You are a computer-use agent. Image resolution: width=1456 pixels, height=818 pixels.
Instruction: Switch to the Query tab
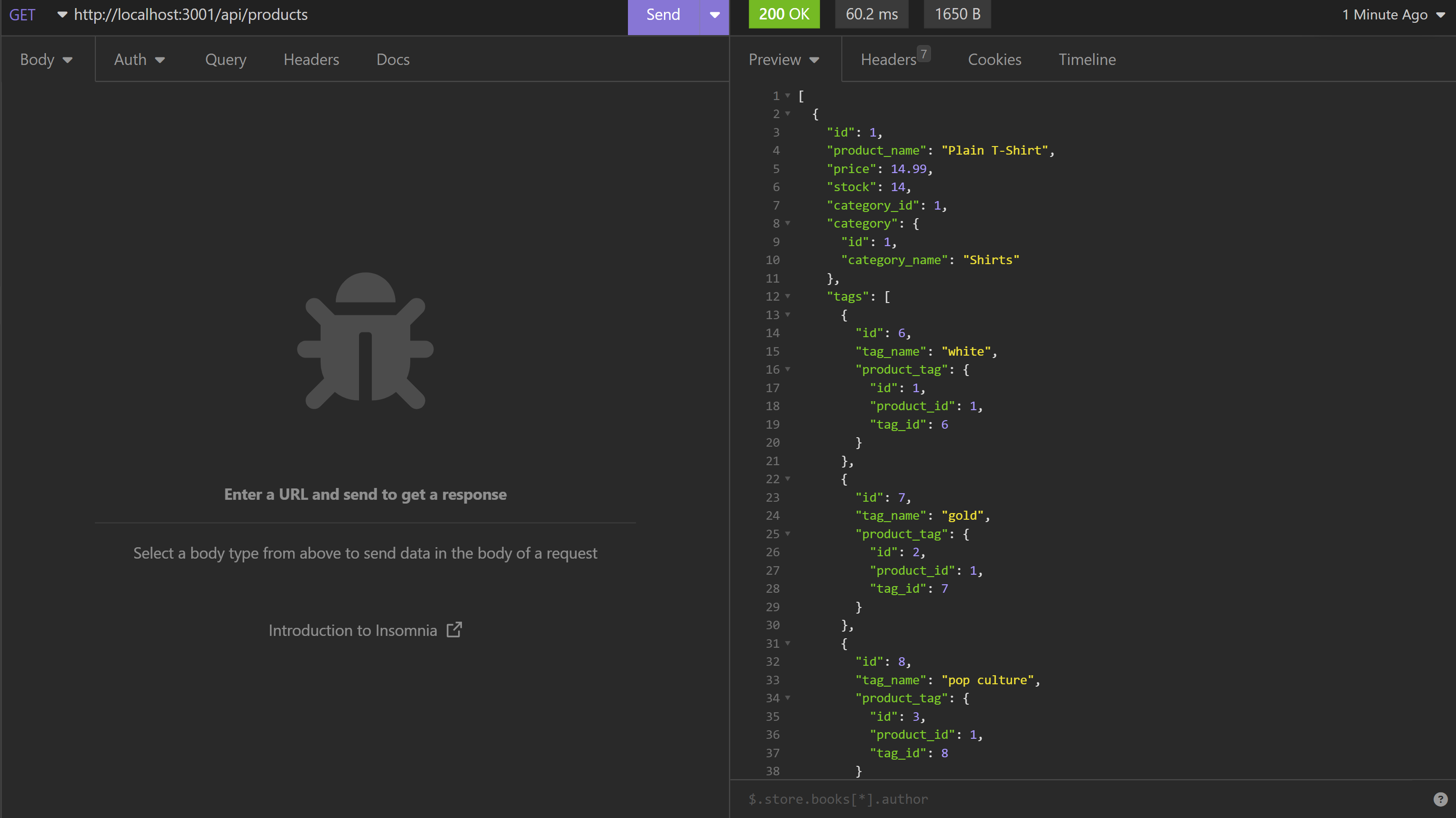[225, 59]
